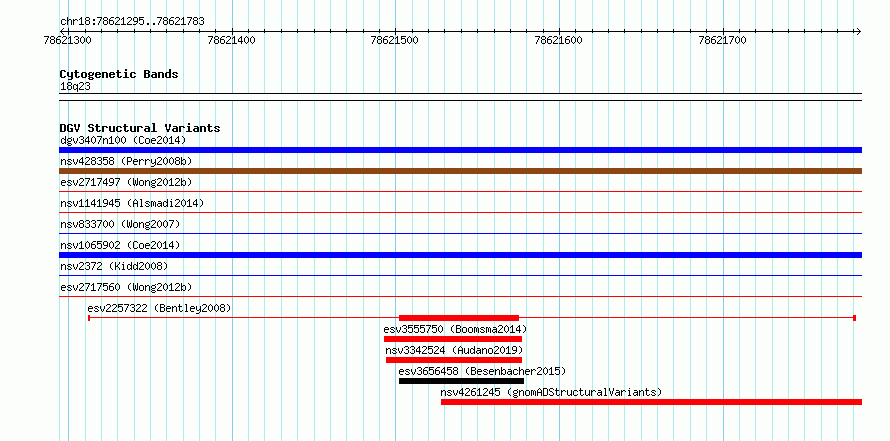Select the black esv3656458 variant bar
890x441 pixels.
pyautogui.click(x=461, y=381)
